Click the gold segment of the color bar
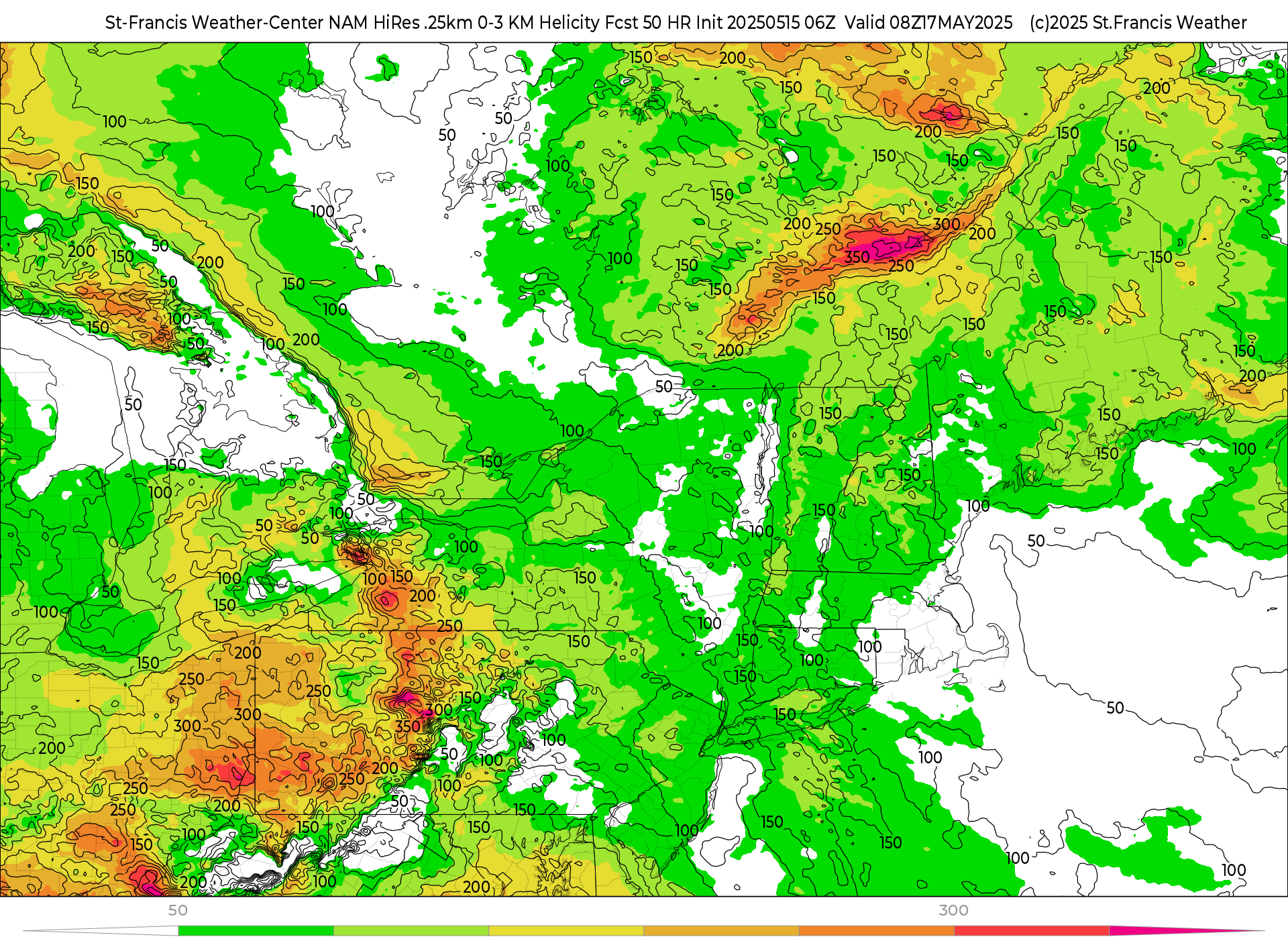The image size is (1288, 939). pos(720,931)
